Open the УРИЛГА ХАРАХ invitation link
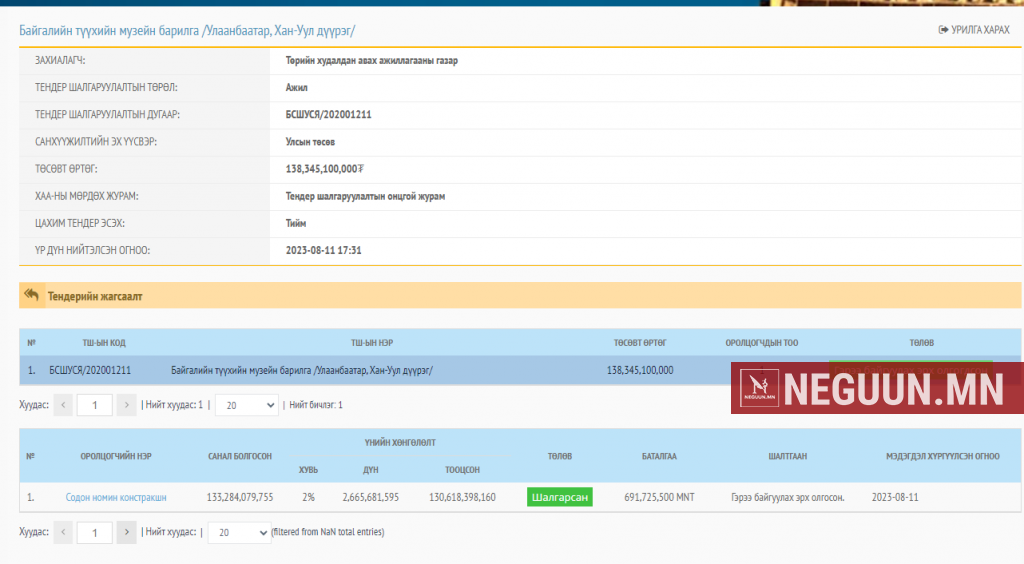This screenshot has width=1024, height=564. (x=973, y=30)
